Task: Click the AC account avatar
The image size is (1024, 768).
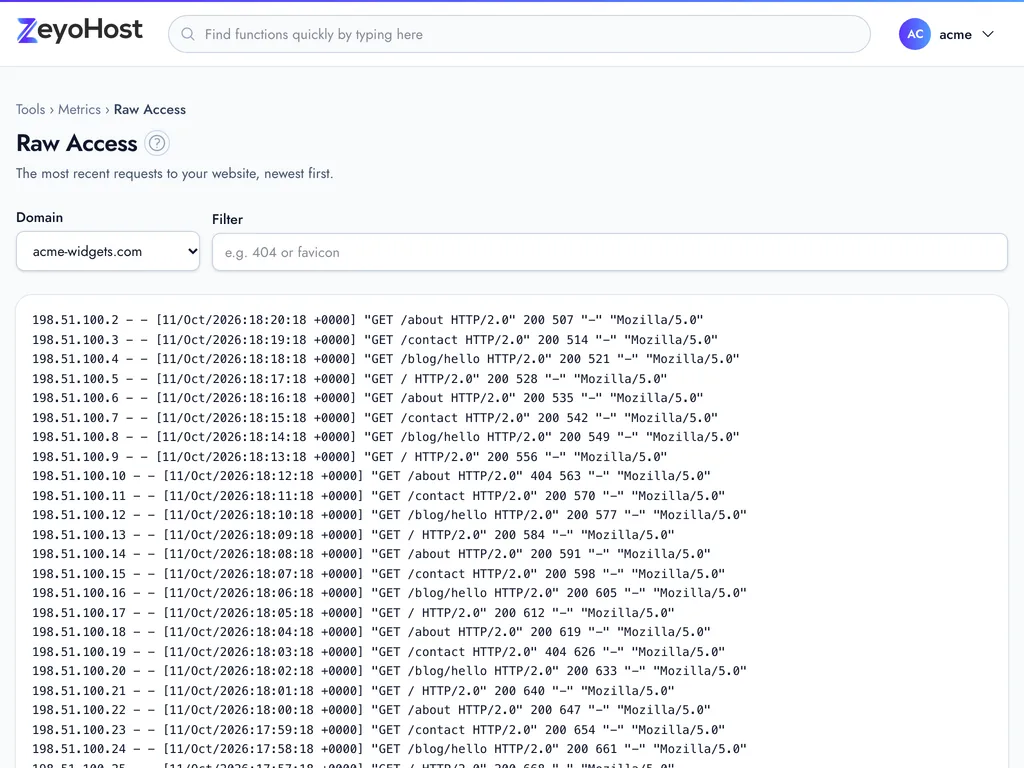Action: 914,34
